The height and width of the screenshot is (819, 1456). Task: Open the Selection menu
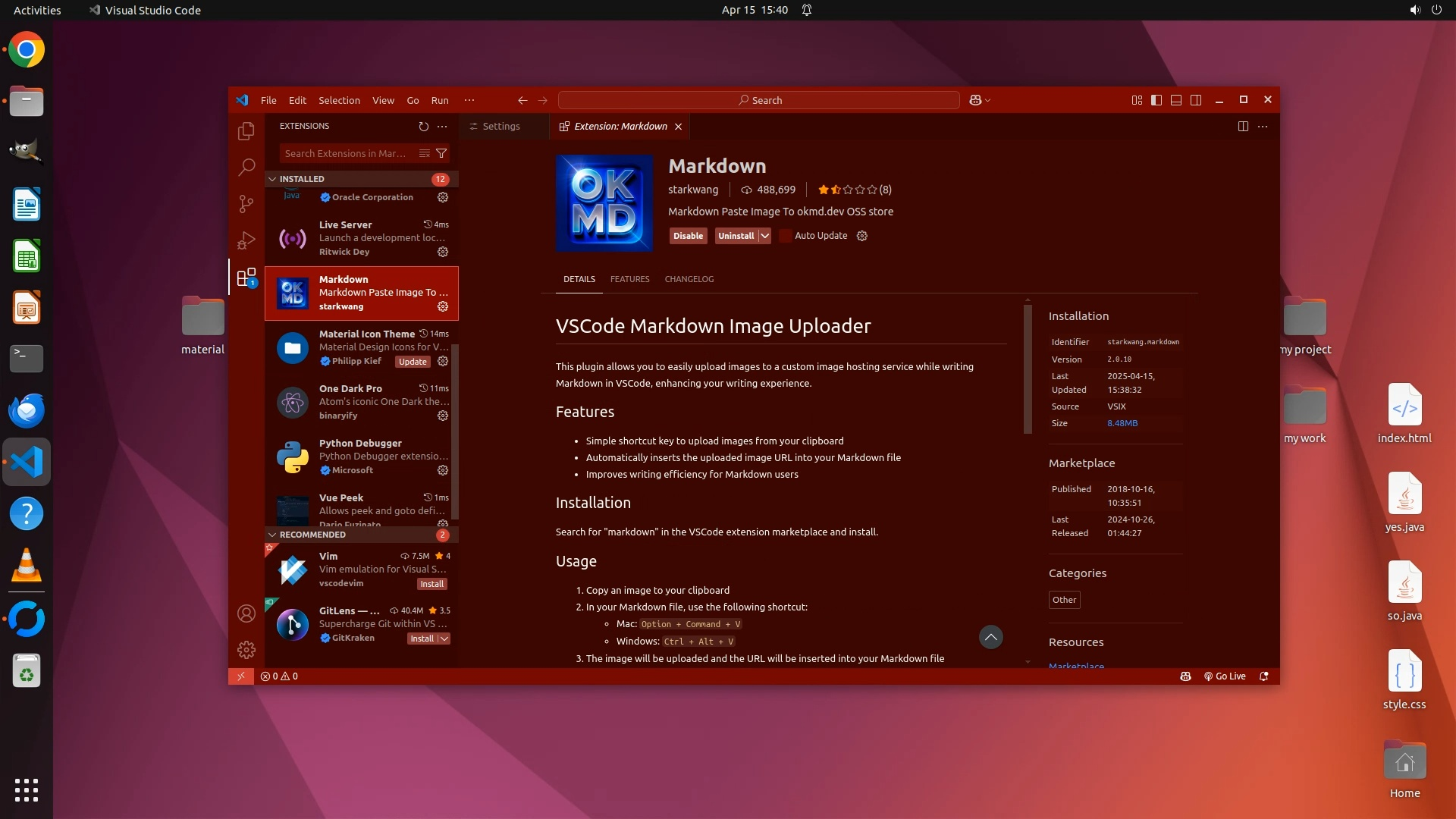tap(339, 100)
